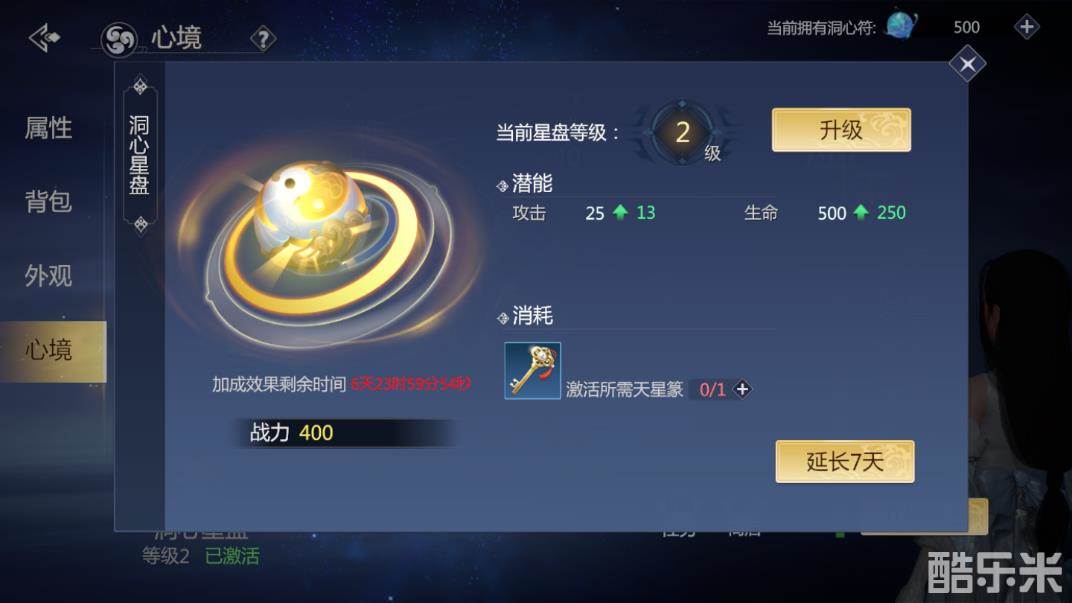Select the 外观 tab
Viewport: 1072px width, 603px height.
pos(48,276)
